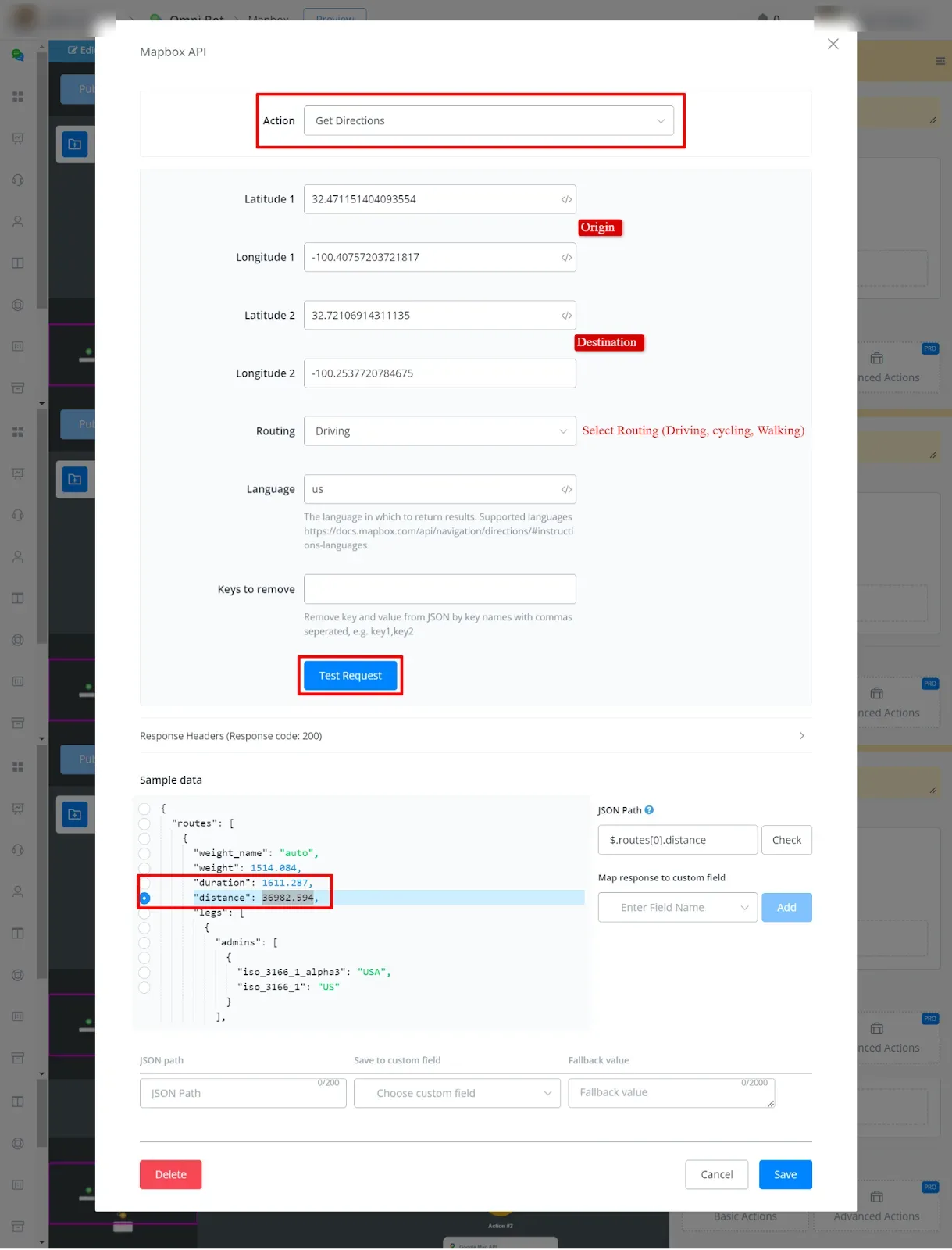Select the radio beside "duration" line

coord(144,883)
